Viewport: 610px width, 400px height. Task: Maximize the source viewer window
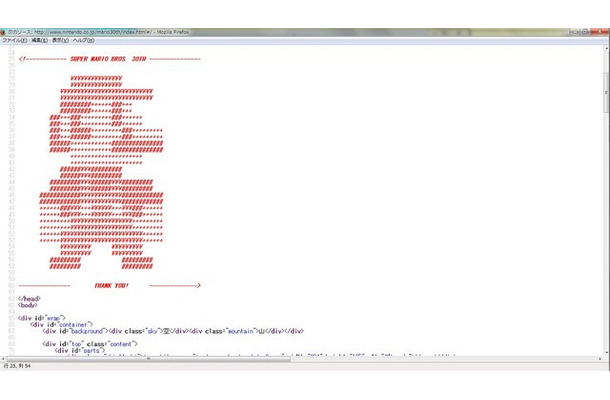pos(585,32)
